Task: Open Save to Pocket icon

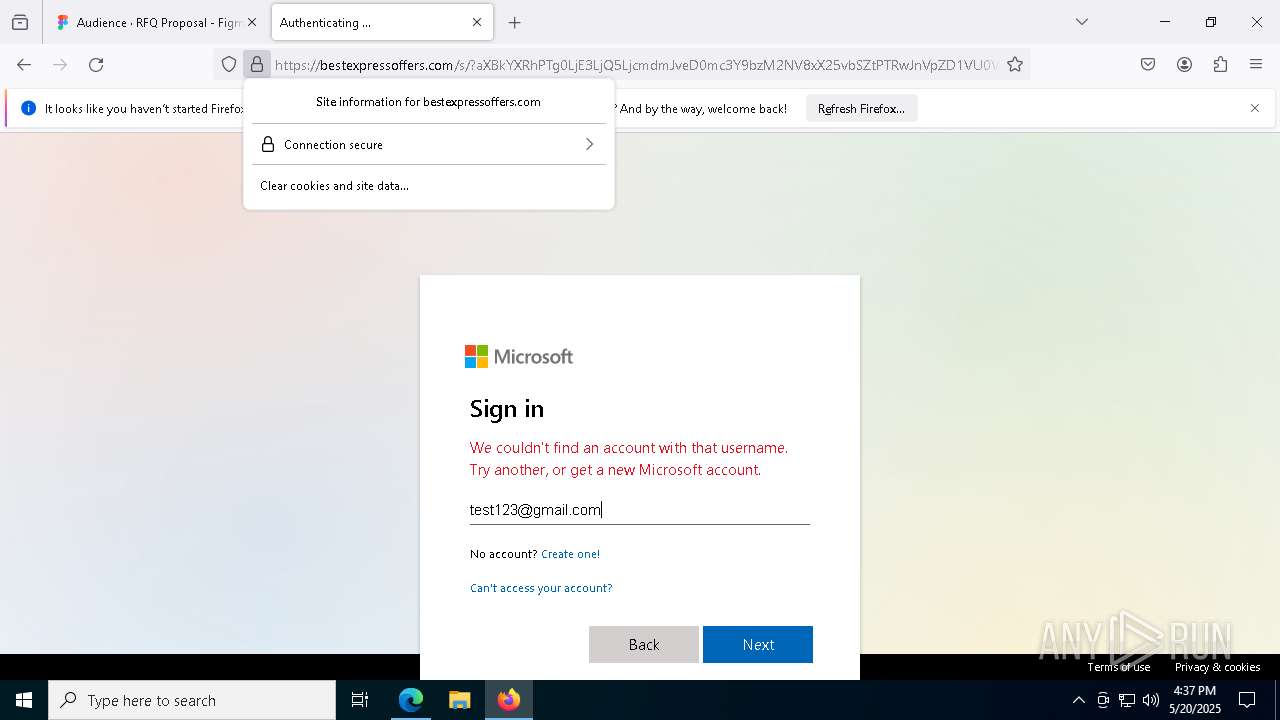Action: click(x=1148, y=65)
